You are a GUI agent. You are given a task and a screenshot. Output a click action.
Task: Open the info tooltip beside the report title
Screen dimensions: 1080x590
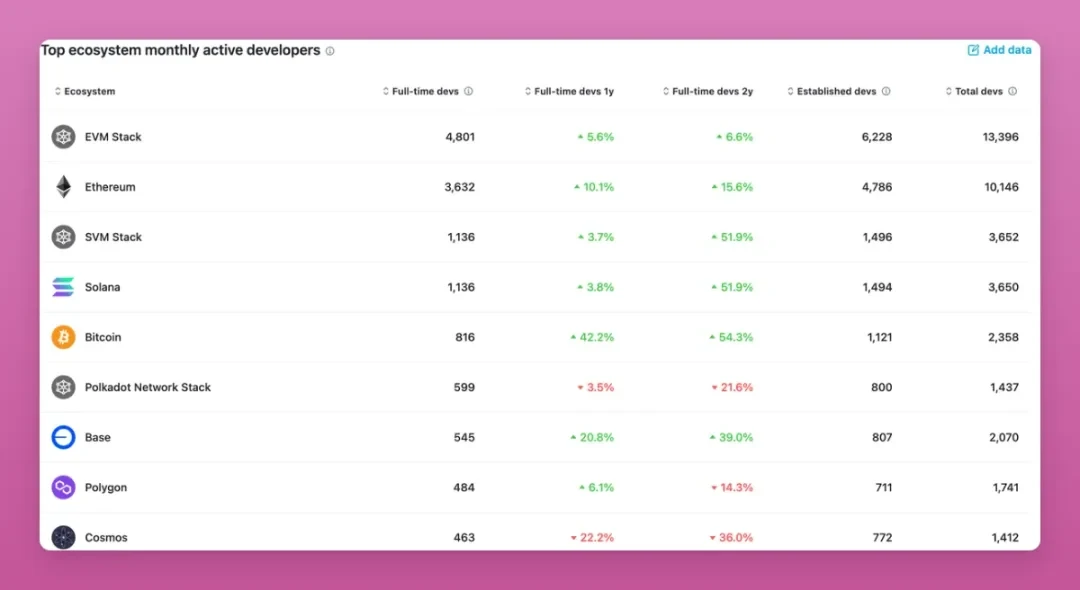[x=330, y=50]
